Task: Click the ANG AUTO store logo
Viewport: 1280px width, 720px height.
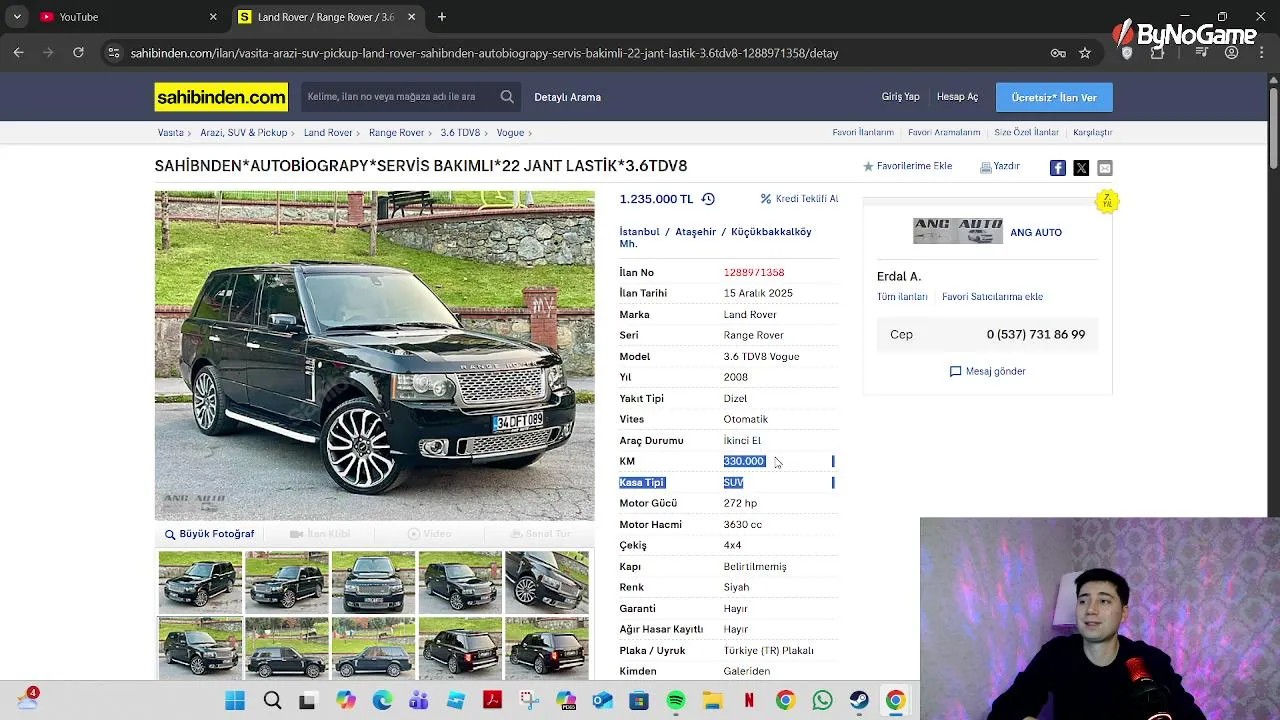Action: coord(957,231)
